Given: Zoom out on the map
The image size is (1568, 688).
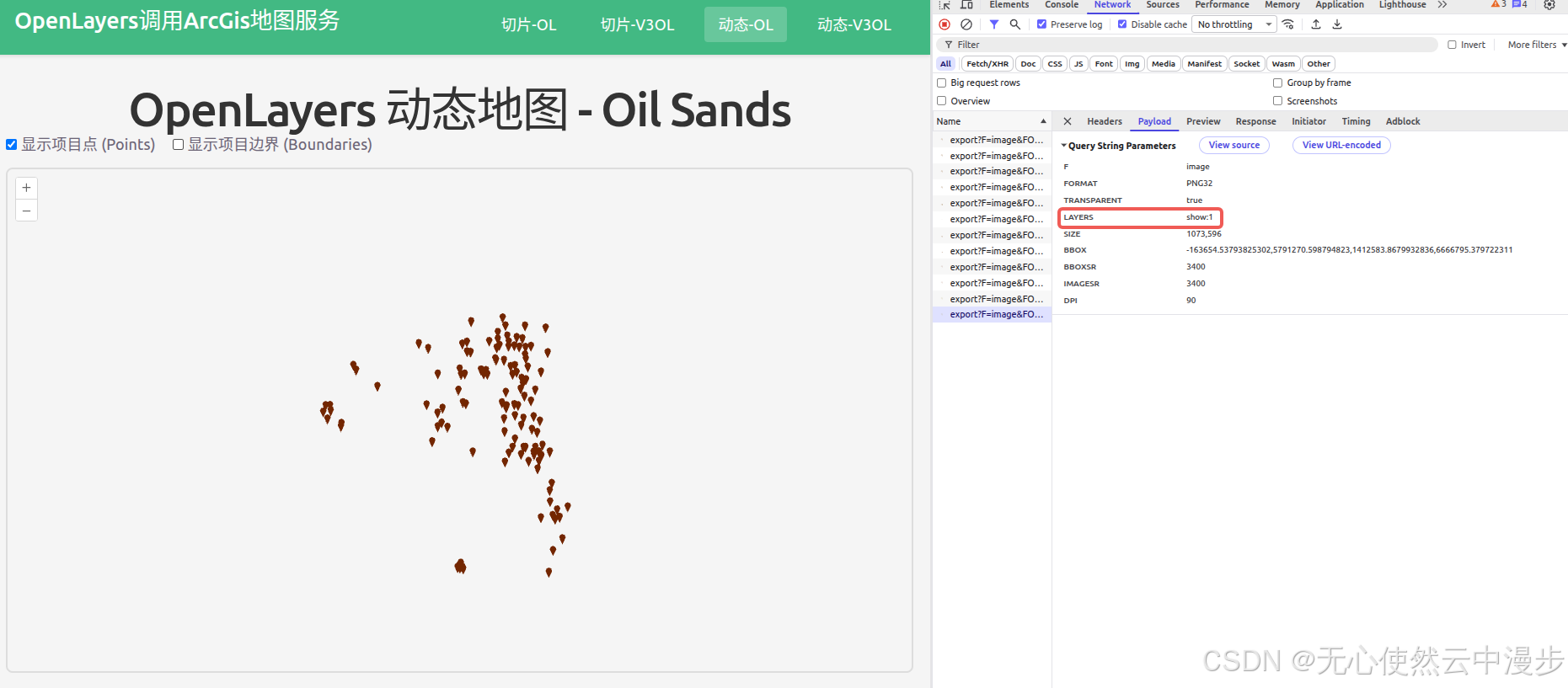Looking at the screenshot, I should (27, 211).
